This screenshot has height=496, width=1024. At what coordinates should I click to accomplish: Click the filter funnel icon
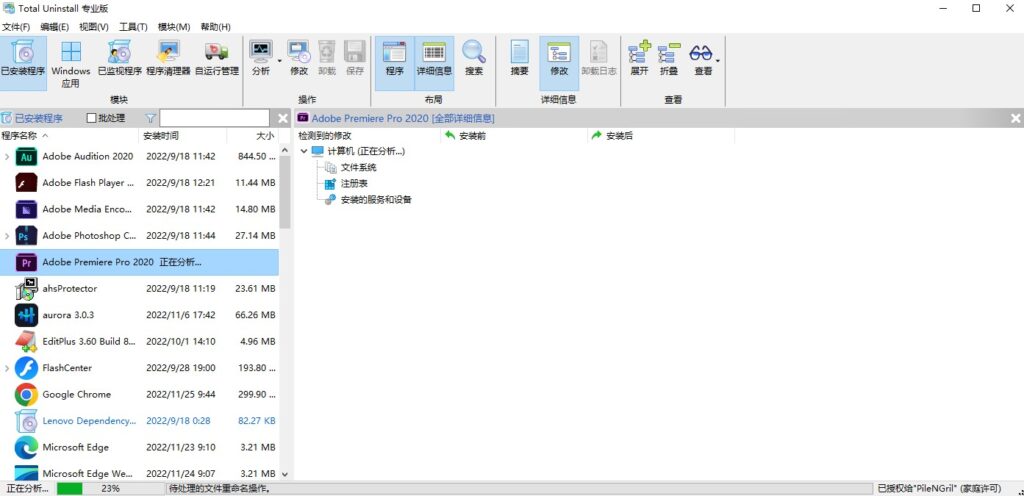(151, 118)
